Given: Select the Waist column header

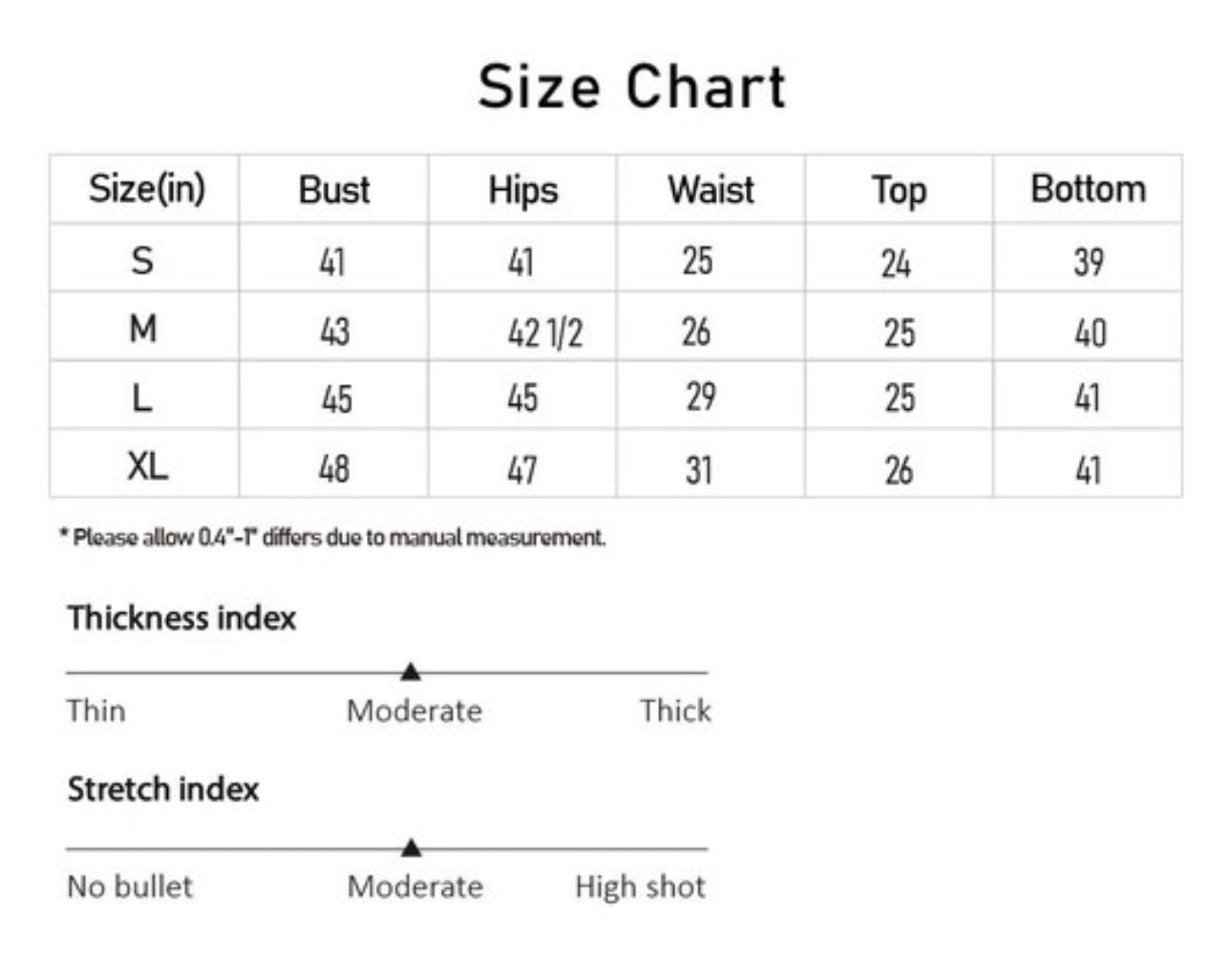Looking at the screenshot, I should point(711,189).
